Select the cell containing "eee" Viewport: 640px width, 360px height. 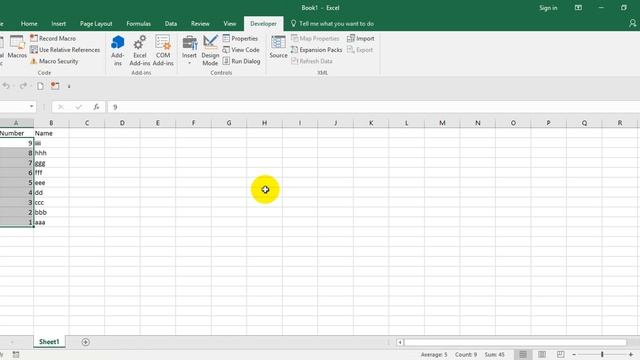[51, 182]
